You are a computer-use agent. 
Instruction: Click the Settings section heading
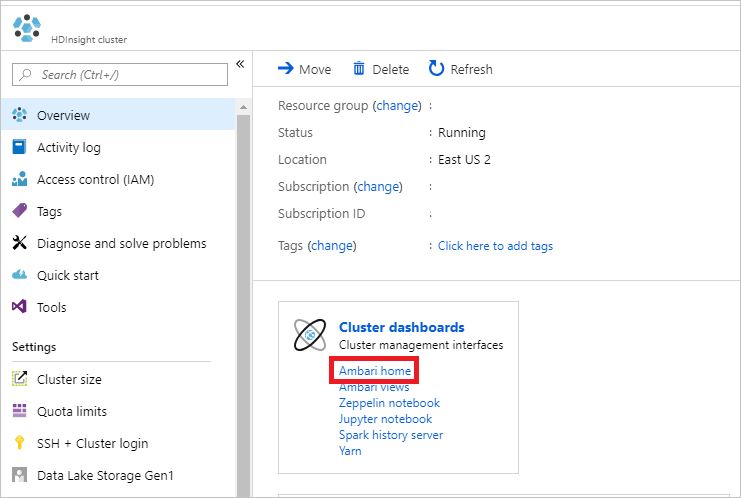point(34,347)
